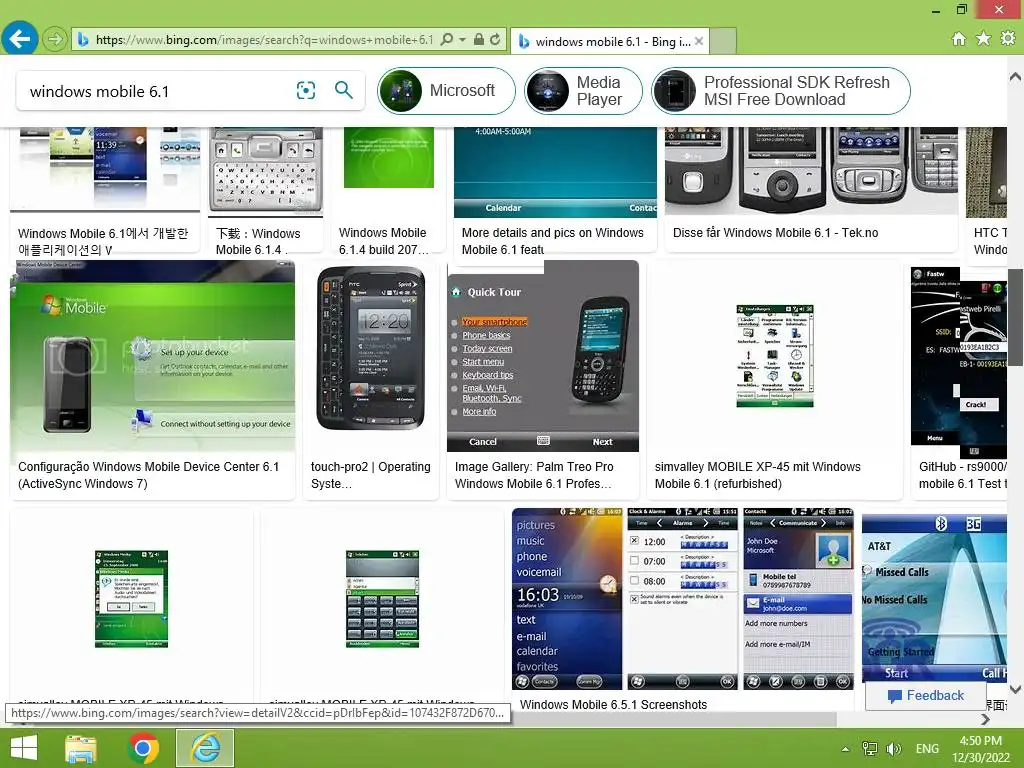Open the simvalley green dialog screen thumbnail
Screen dimensions: 1024x768
pyautogui.click(x=131, y=599)
